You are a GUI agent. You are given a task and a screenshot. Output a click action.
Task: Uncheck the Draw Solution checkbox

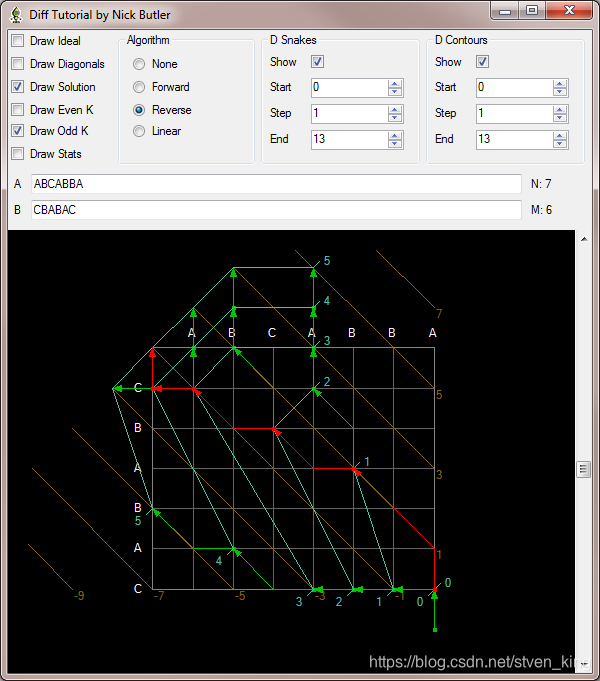(18, 87)
